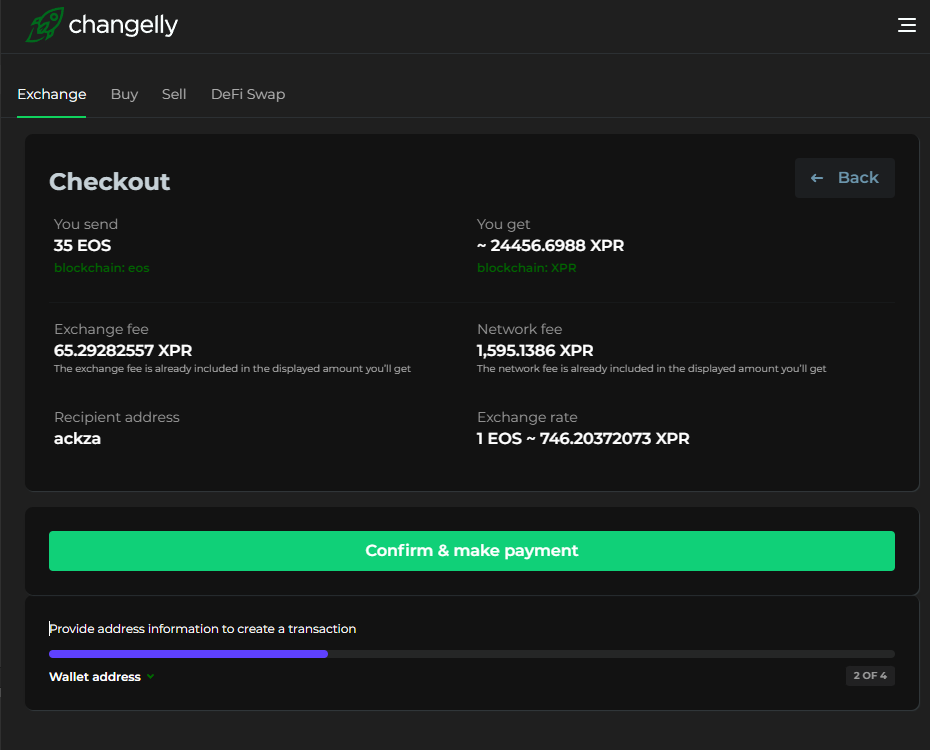Go Back from the checkout
Image resolution: width=930 pixels, height=750 pixels.
[845, 178]
